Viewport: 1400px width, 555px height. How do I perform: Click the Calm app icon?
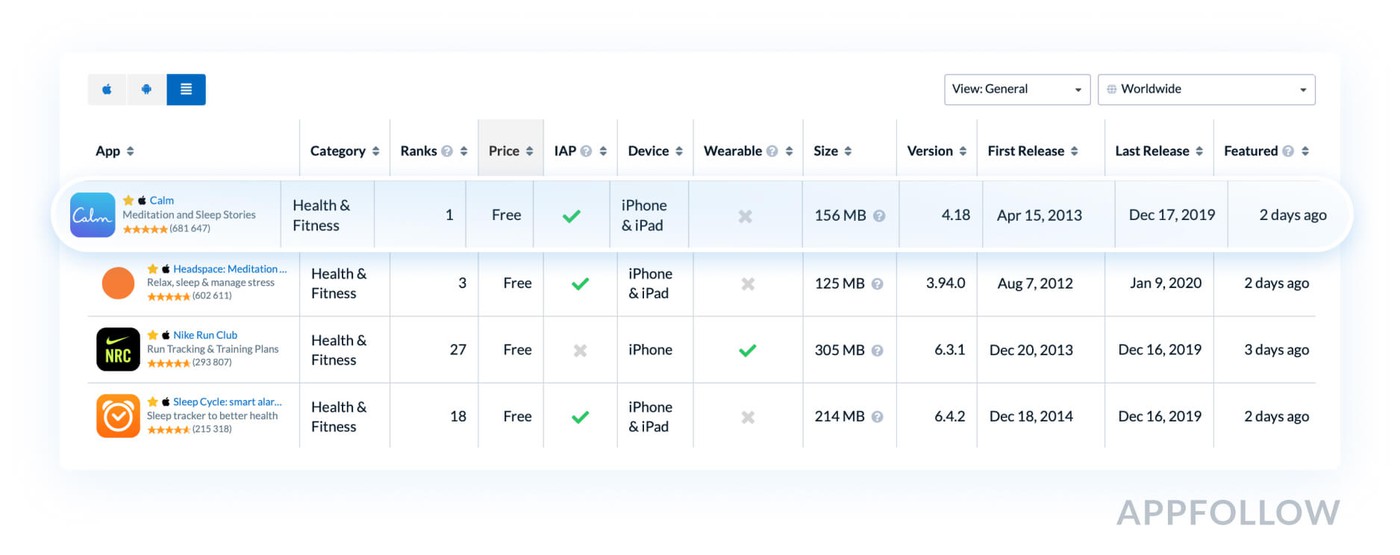(92, 215)
